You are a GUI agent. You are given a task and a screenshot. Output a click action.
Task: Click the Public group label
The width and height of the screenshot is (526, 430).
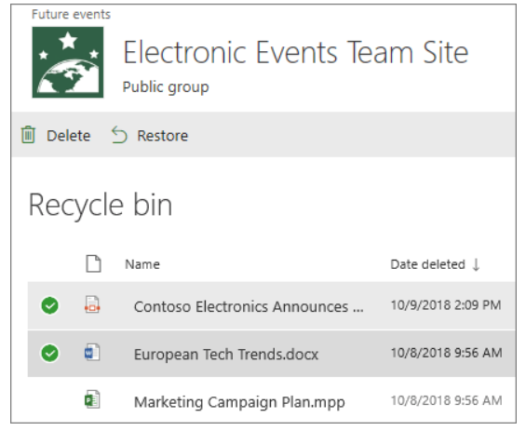tap(166, 87)
